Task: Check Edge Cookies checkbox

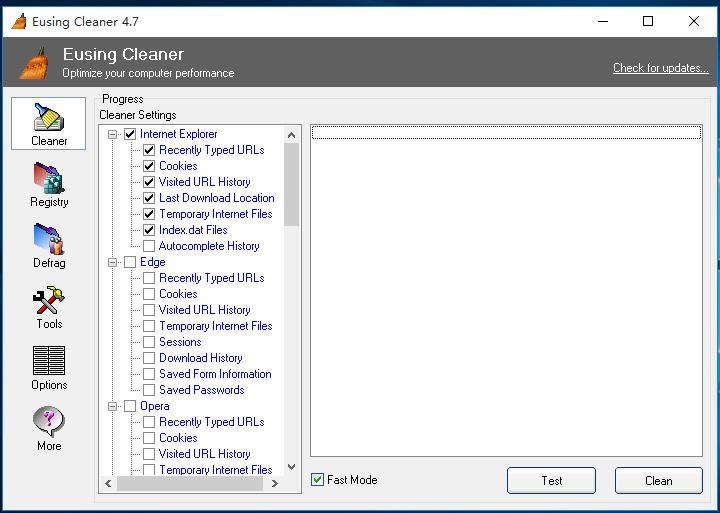Action: [x=149, y=294]
